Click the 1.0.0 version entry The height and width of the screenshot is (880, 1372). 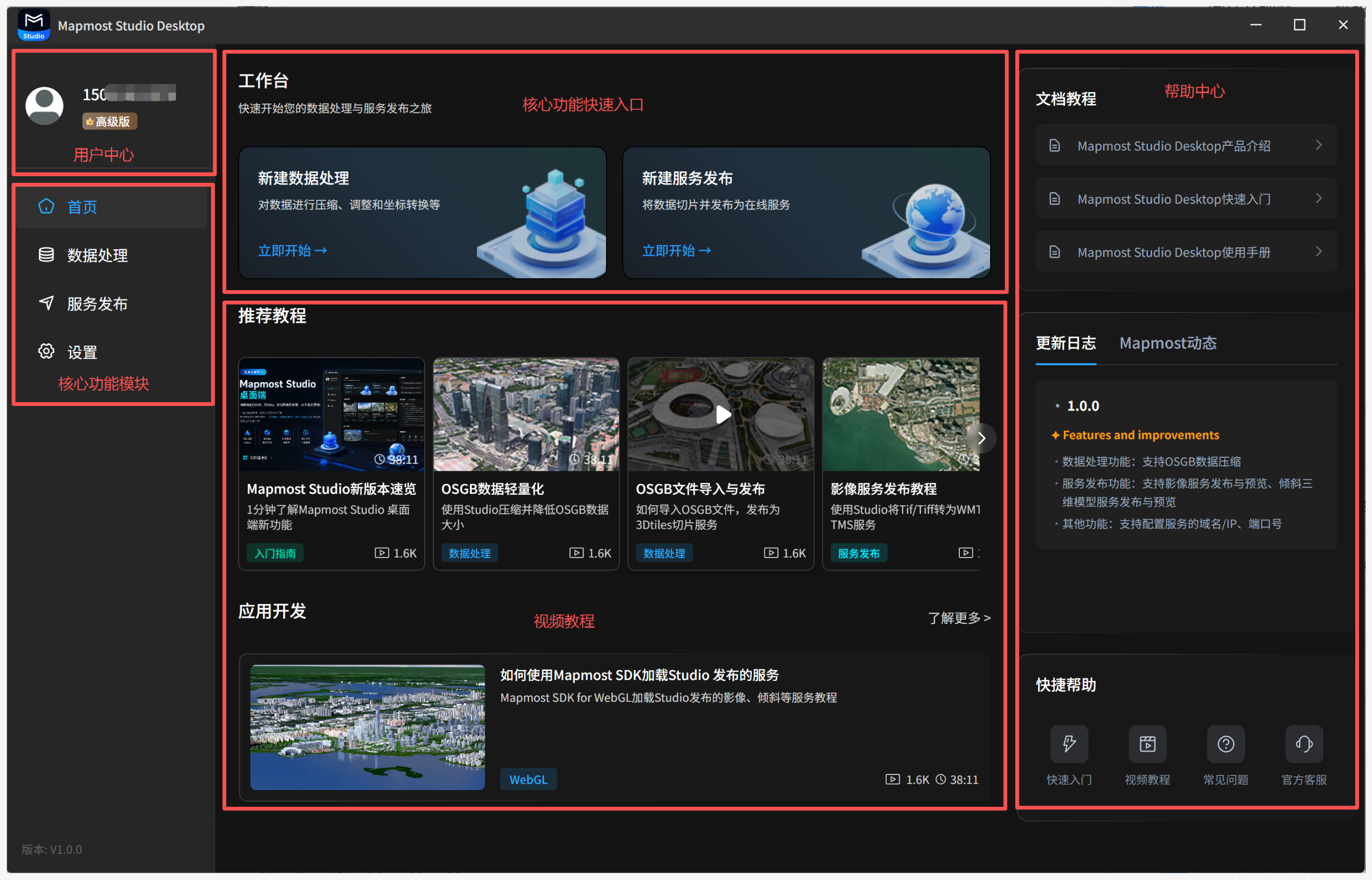pyautogui.click(x=1083, y=406)
